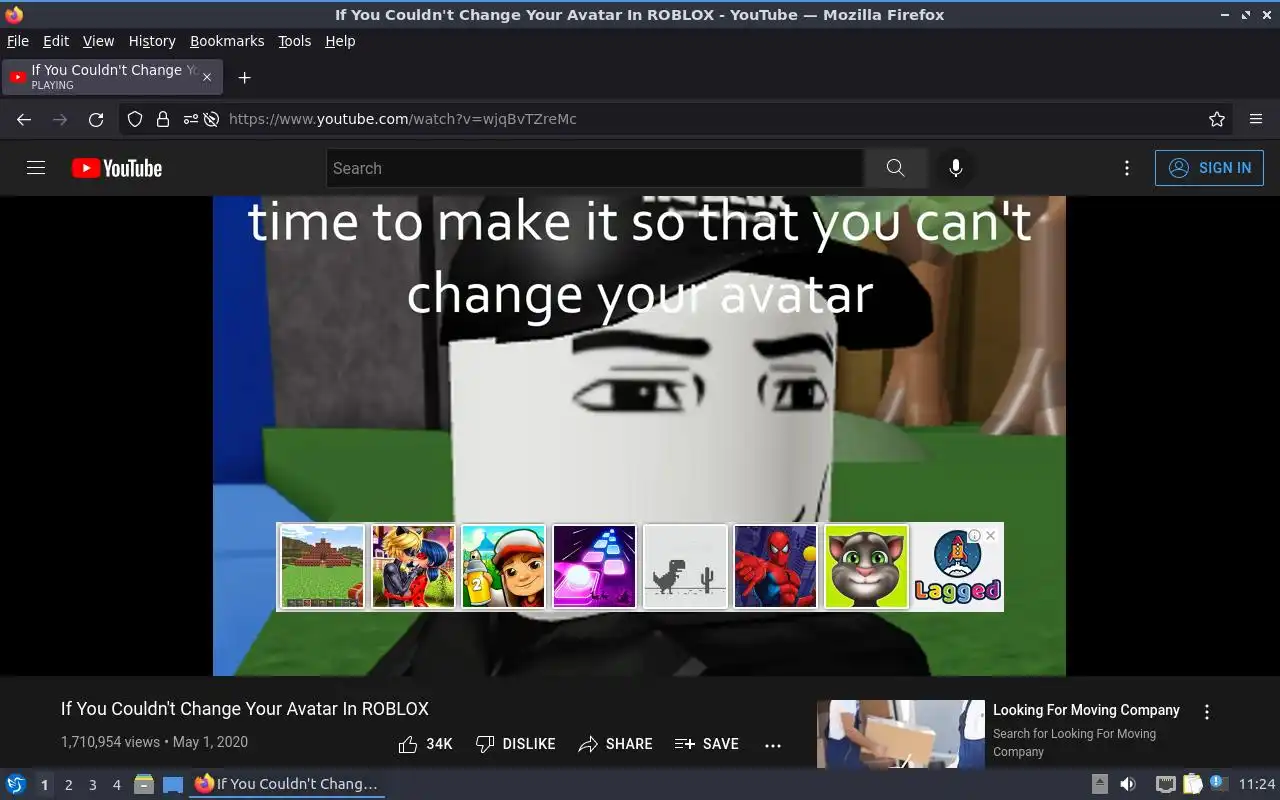Open the Spider-Man game thumbnail

point(775,566)
